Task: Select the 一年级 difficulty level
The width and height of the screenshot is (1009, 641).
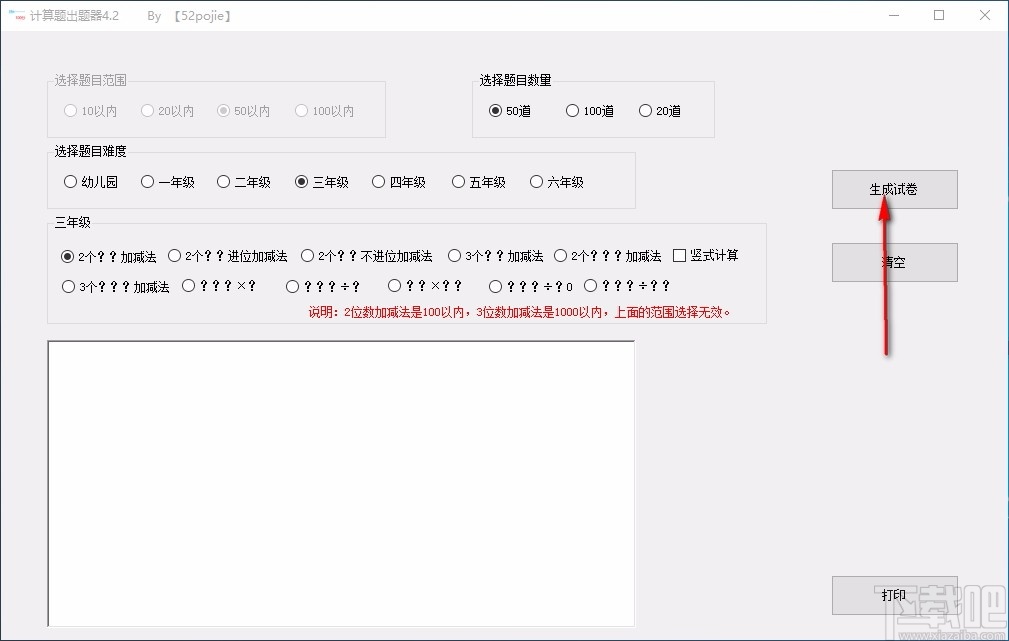Action: pos(147,181)
